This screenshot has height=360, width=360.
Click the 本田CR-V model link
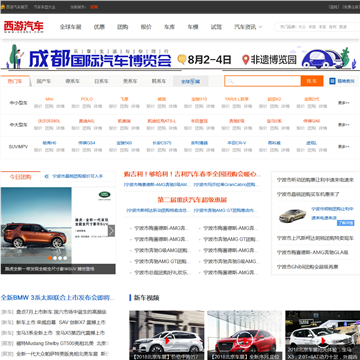pos(237,143)
